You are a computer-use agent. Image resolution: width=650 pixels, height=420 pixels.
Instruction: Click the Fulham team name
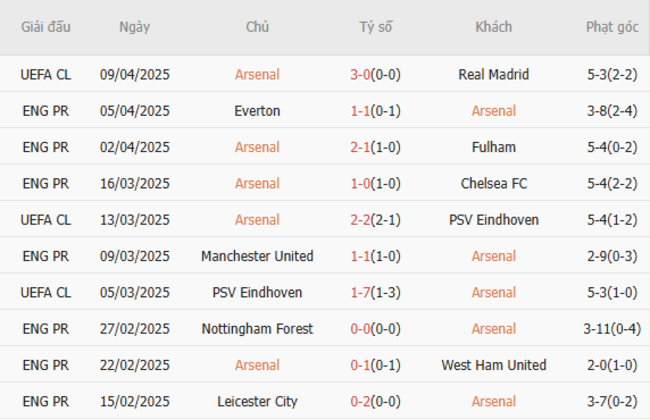493,147
